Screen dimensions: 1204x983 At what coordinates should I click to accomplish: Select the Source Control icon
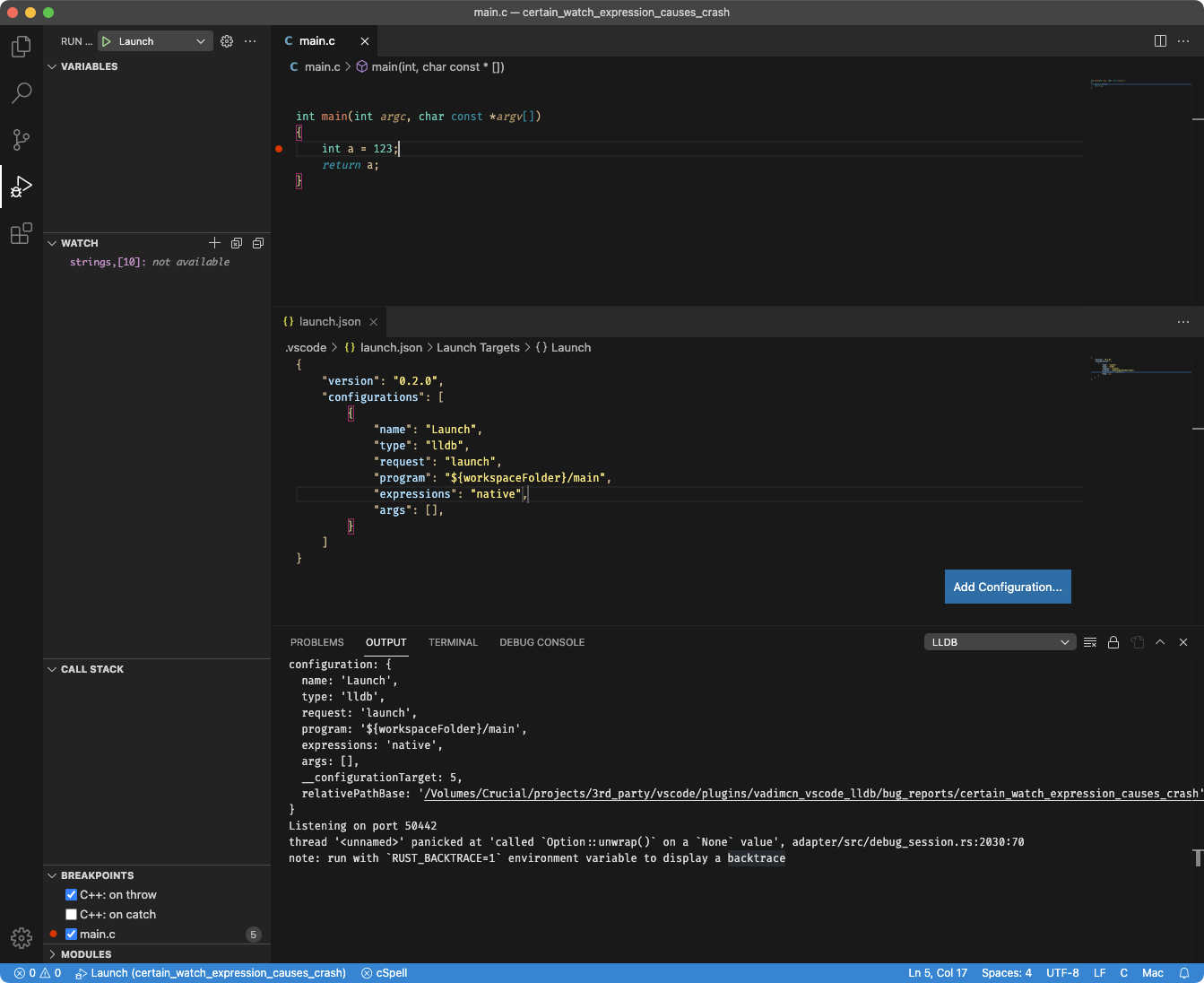coord(21,140)
